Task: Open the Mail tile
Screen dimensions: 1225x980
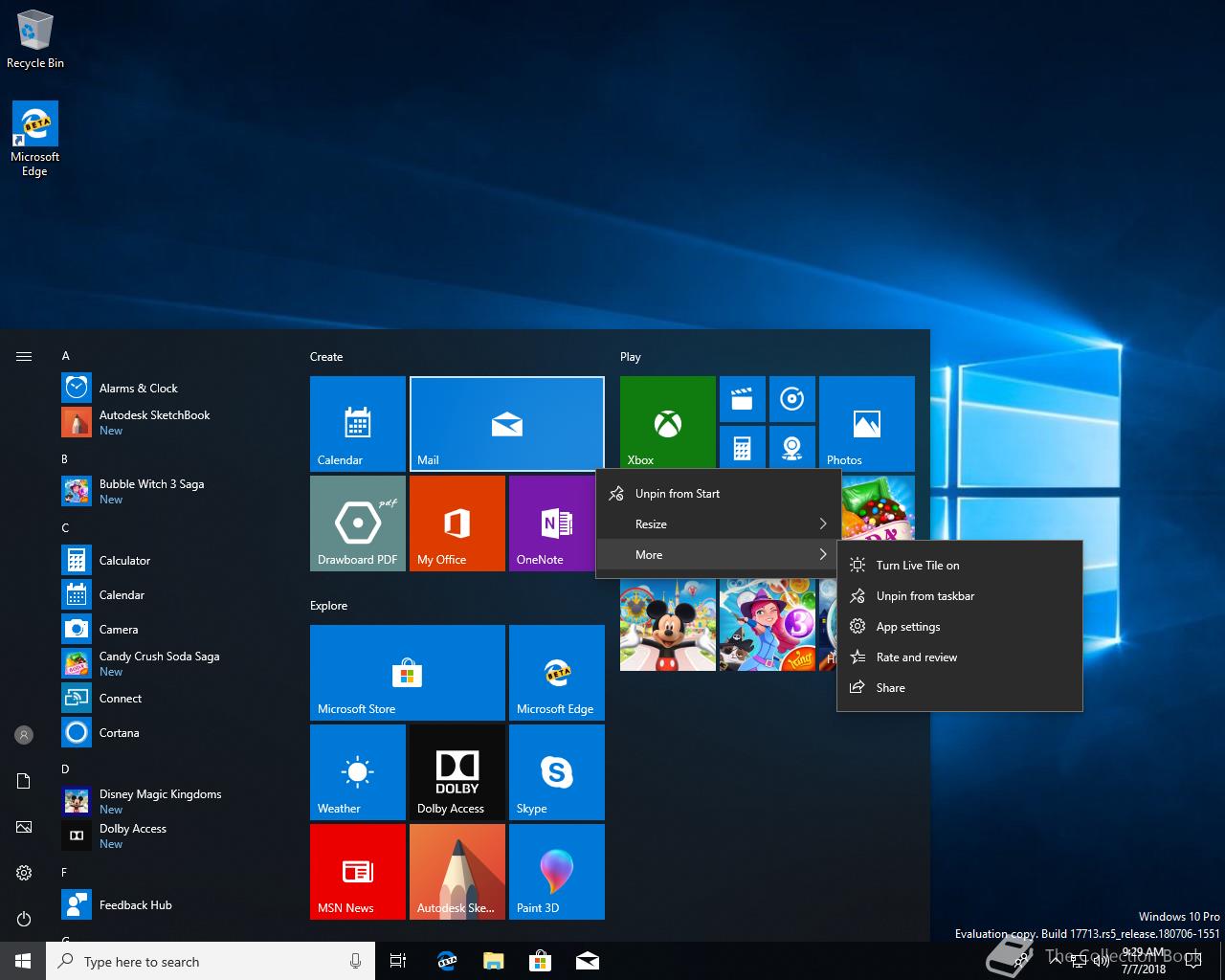Action: click(507, 424)
